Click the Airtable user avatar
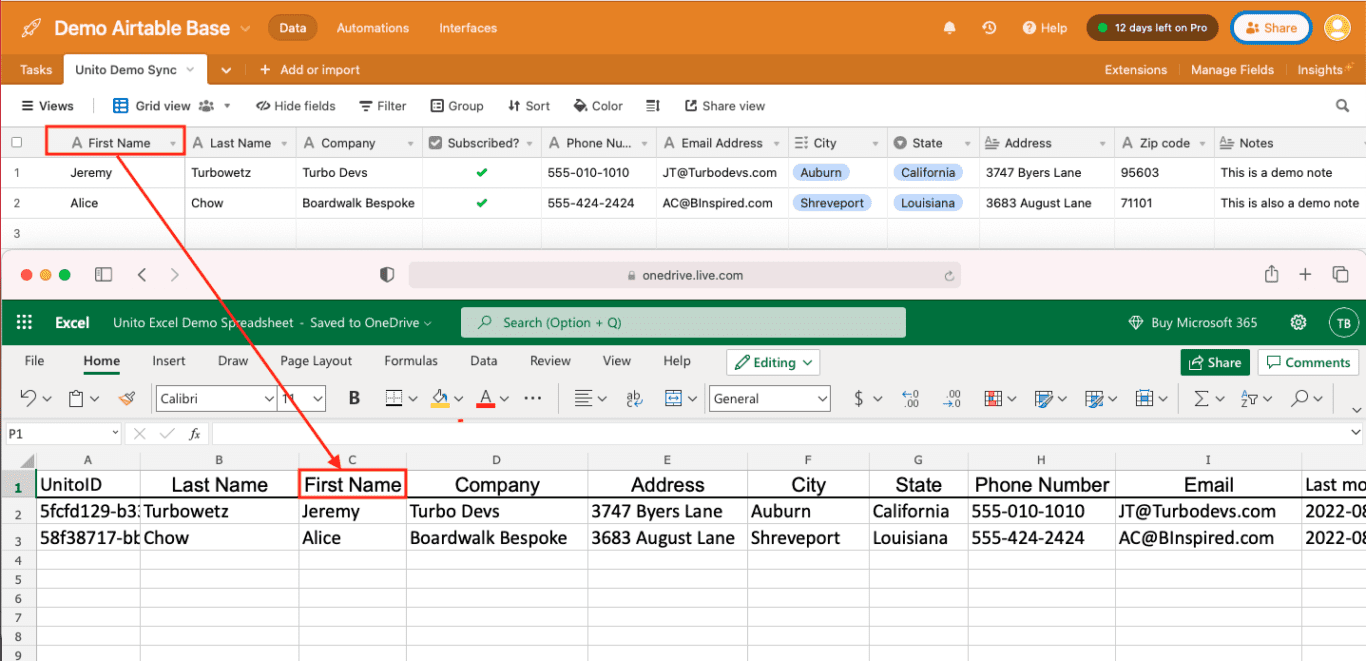The height and width of the screenshot is (661, 1366). pos(1337,28)
